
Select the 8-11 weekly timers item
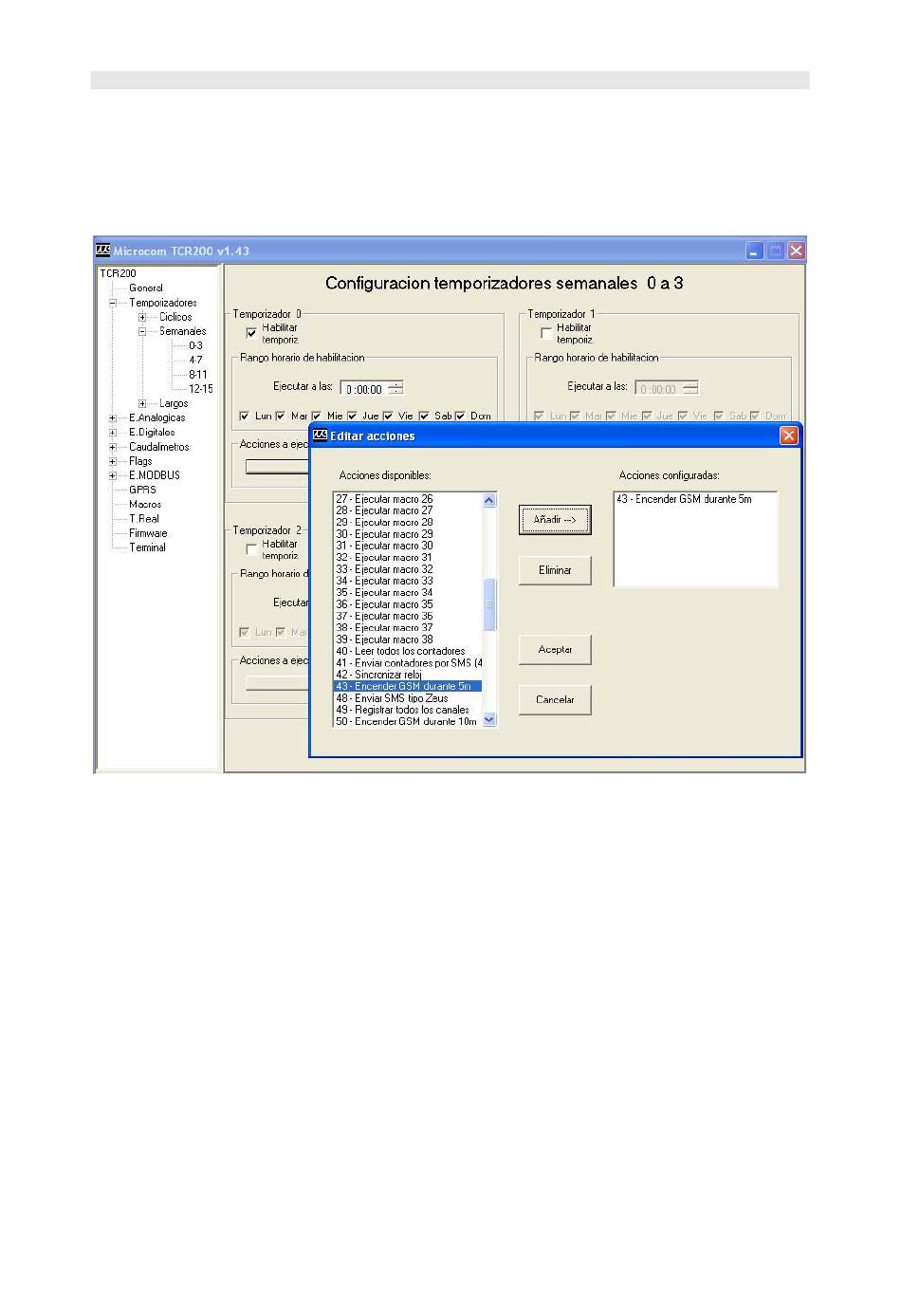coord(197,374)
